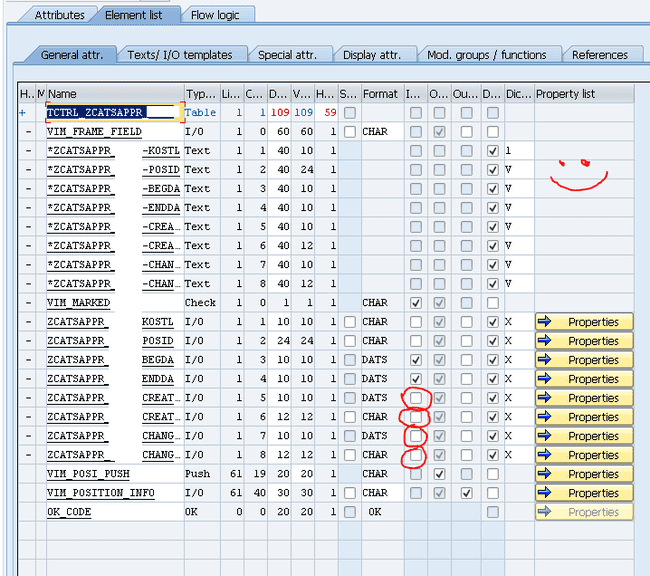Open the Display attr. tab
Viewport: 650px width, 576px height.
(x=372, y=55)
